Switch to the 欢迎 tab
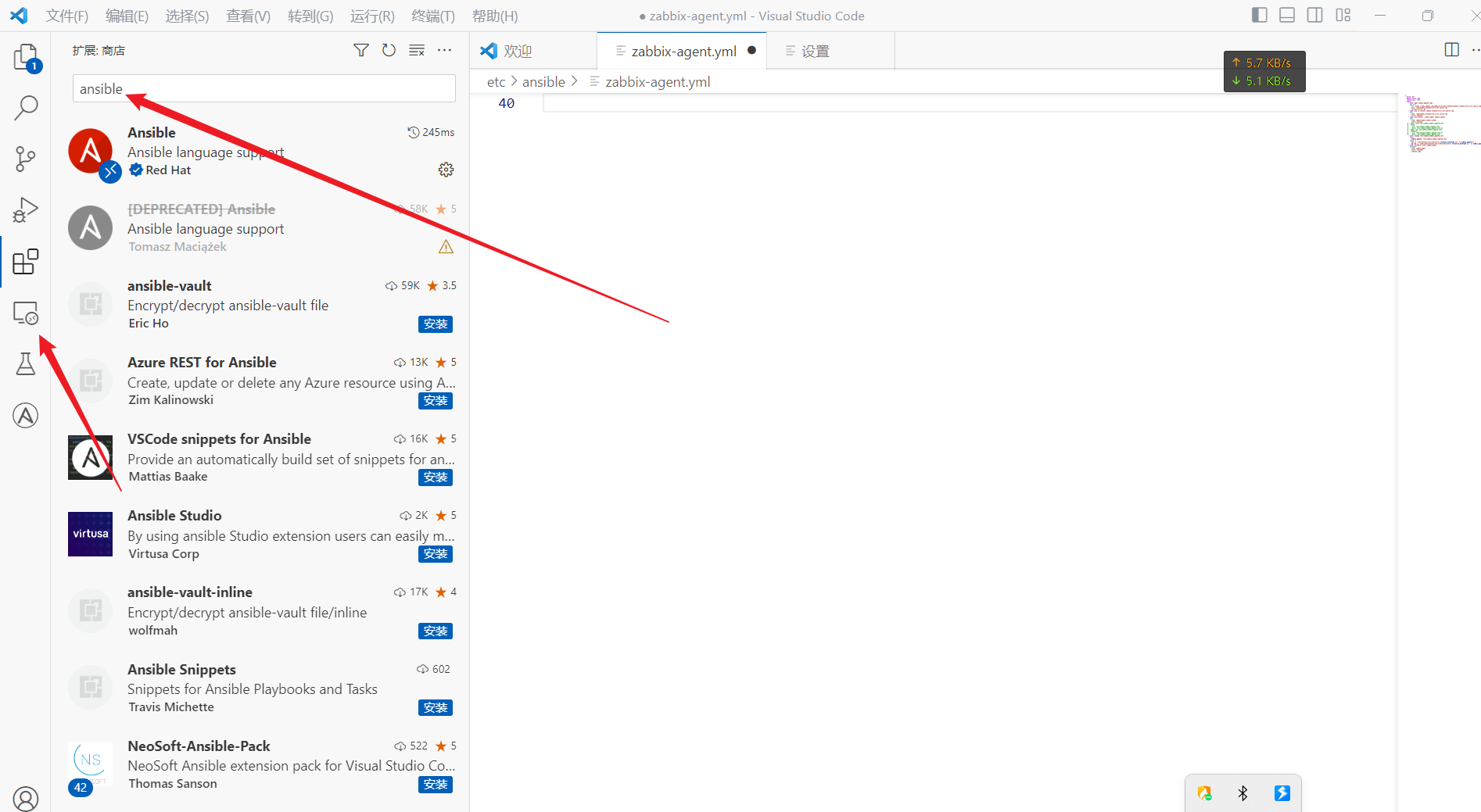The image size is (1481, 812). pos(533,51)
